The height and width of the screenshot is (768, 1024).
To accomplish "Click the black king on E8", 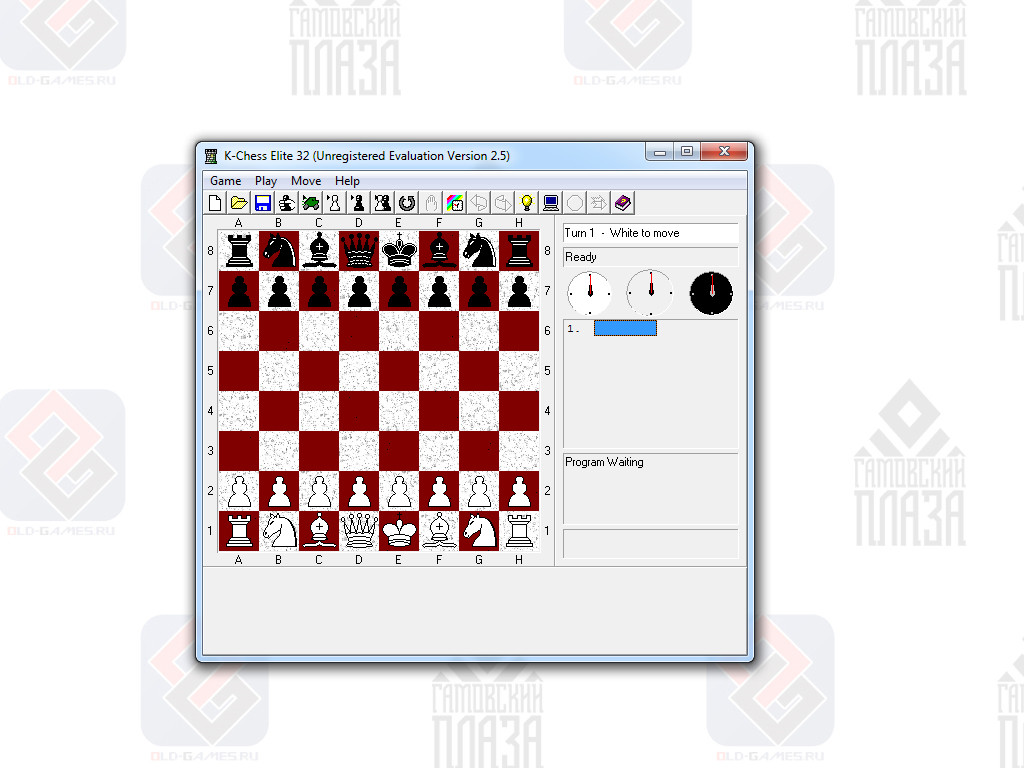I will tap(399, 251).
